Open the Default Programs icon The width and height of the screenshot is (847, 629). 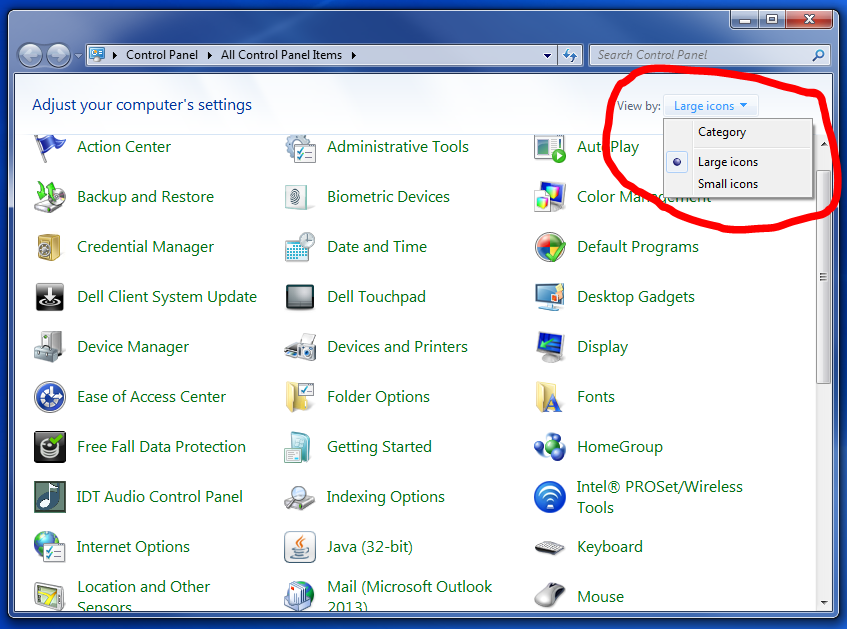pos(550,247)
